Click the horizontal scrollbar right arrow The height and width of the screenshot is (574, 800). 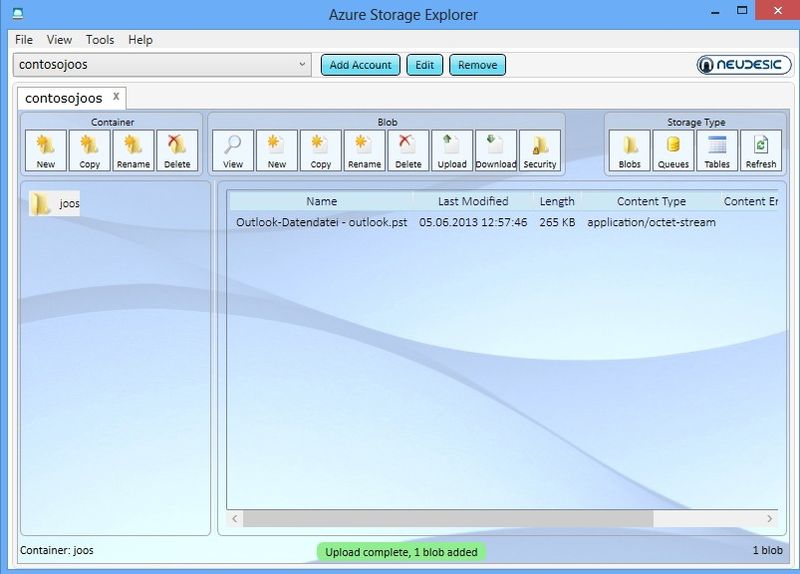pos(770,519)
